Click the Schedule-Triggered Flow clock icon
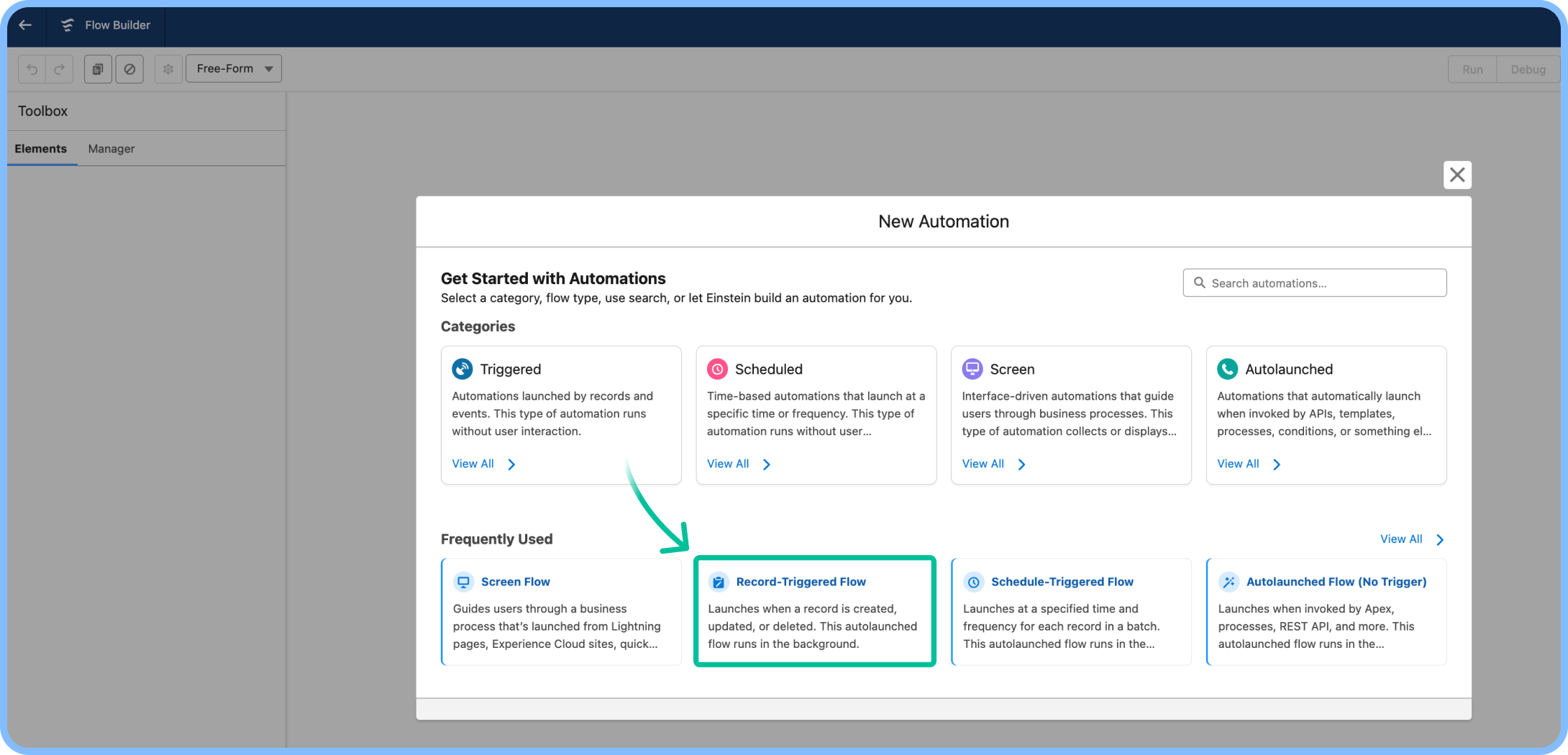 pos(973,582)
